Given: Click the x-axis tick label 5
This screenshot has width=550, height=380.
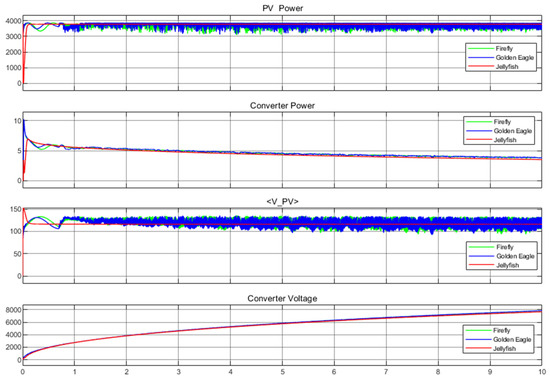Looking at the screenshot, I should point(282,372).
